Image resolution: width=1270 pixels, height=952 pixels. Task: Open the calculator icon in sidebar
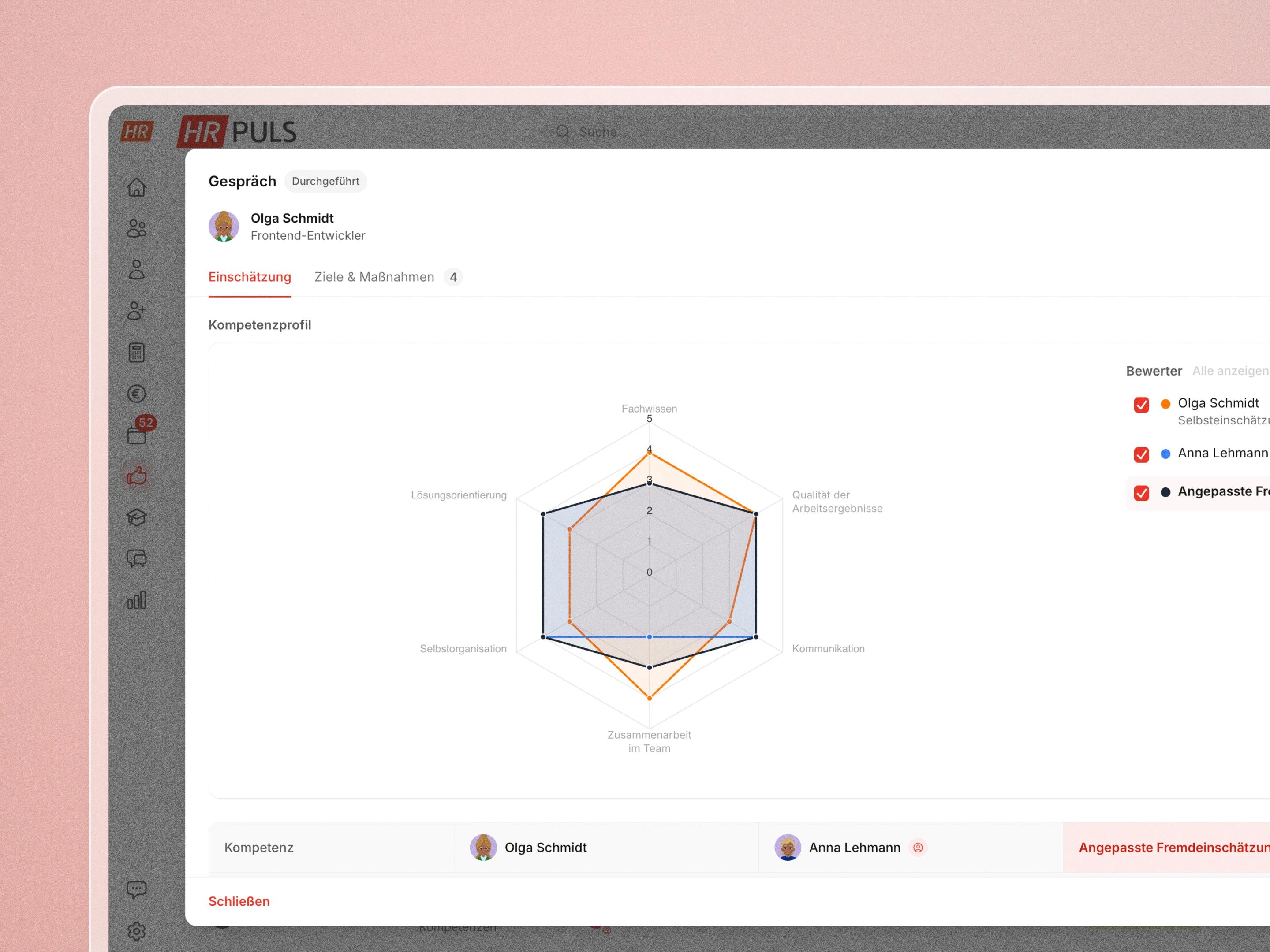coord(137,352)
